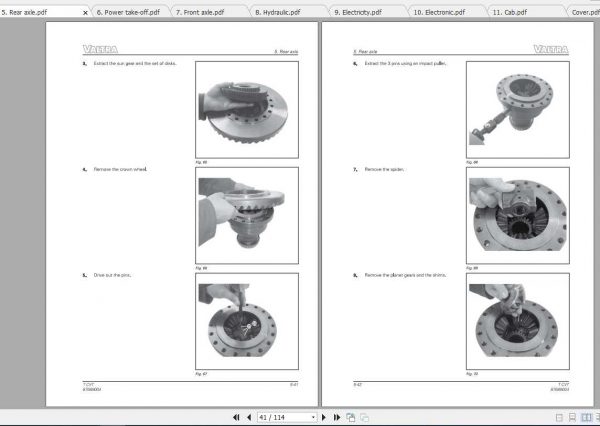Viewport: 600px width, 426px height.
Task: Click the planet gears removal photo, step 8
Action: [x=518, y=321]
